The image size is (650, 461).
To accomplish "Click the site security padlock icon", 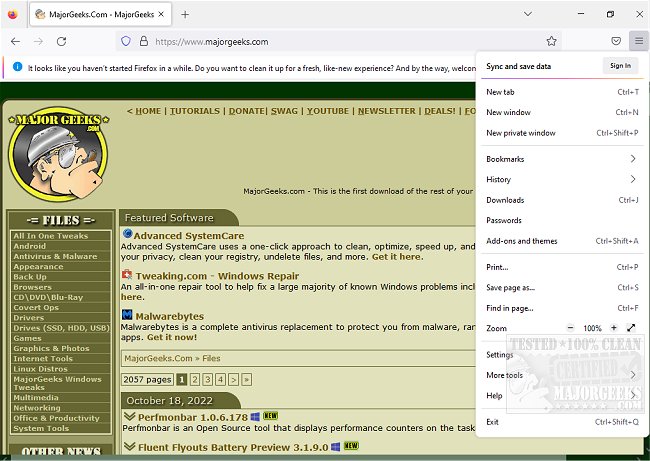I will (x=143, y=41).
